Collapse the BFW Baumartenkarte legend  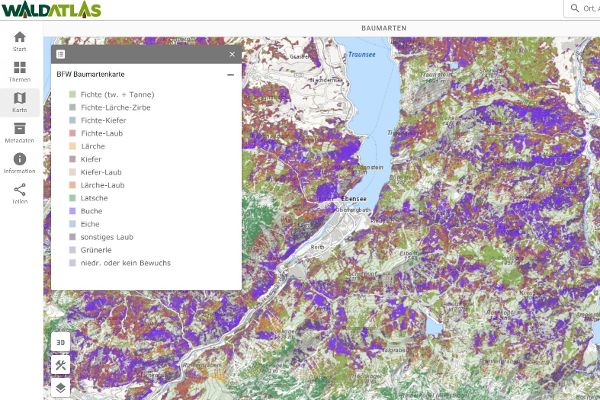pos(230,74)
